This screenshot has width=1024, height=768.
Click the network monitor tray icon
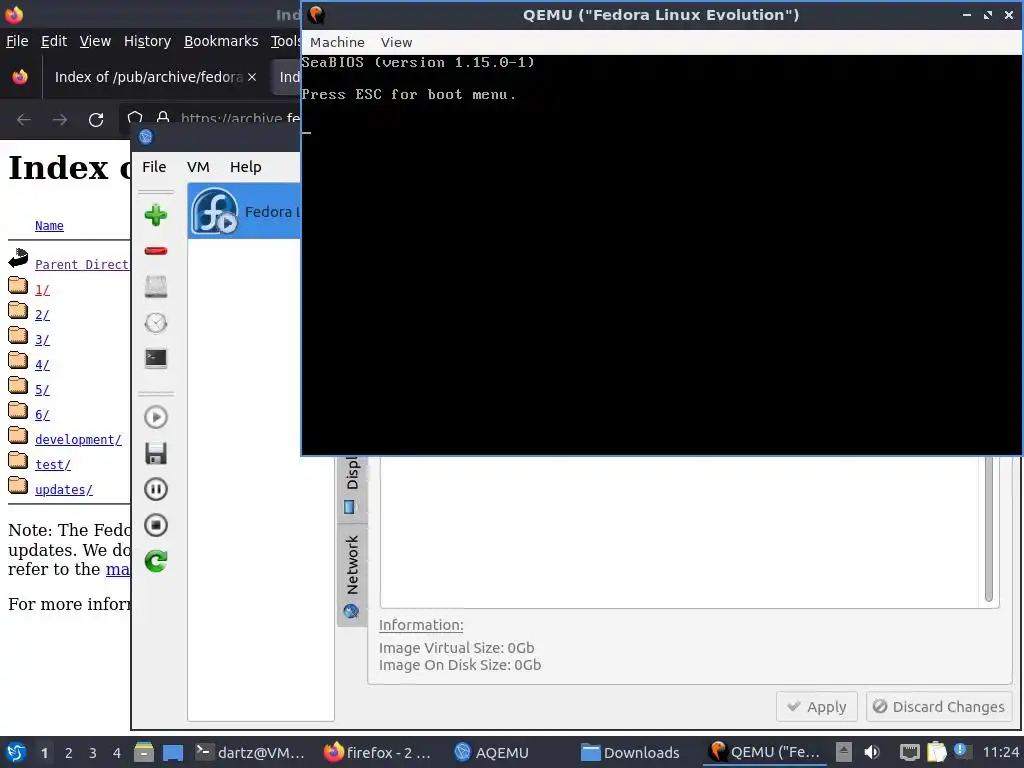909,752
